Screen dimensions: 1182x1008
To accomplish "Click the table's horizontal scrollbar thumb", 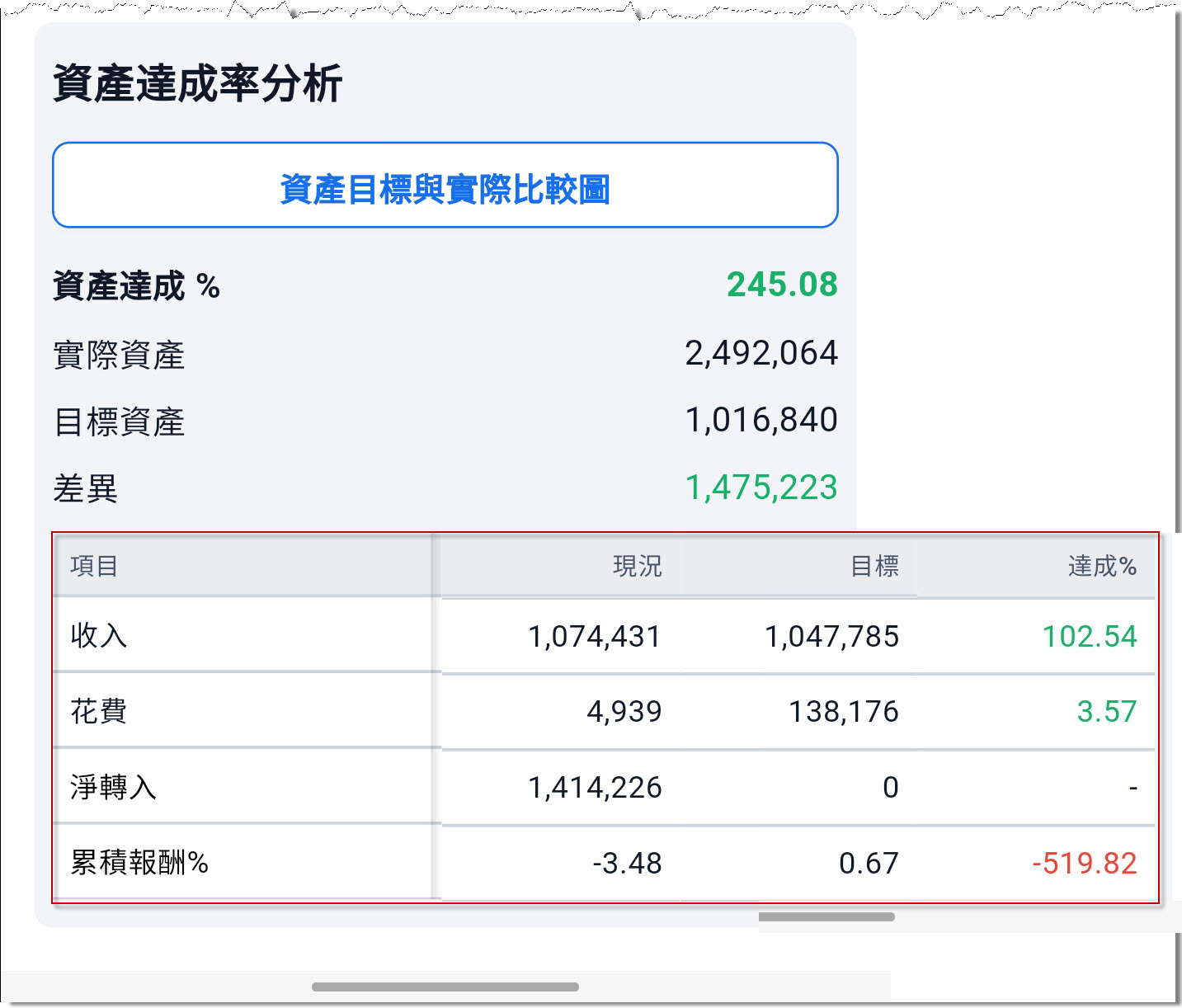I will click(x=826, y=916).
